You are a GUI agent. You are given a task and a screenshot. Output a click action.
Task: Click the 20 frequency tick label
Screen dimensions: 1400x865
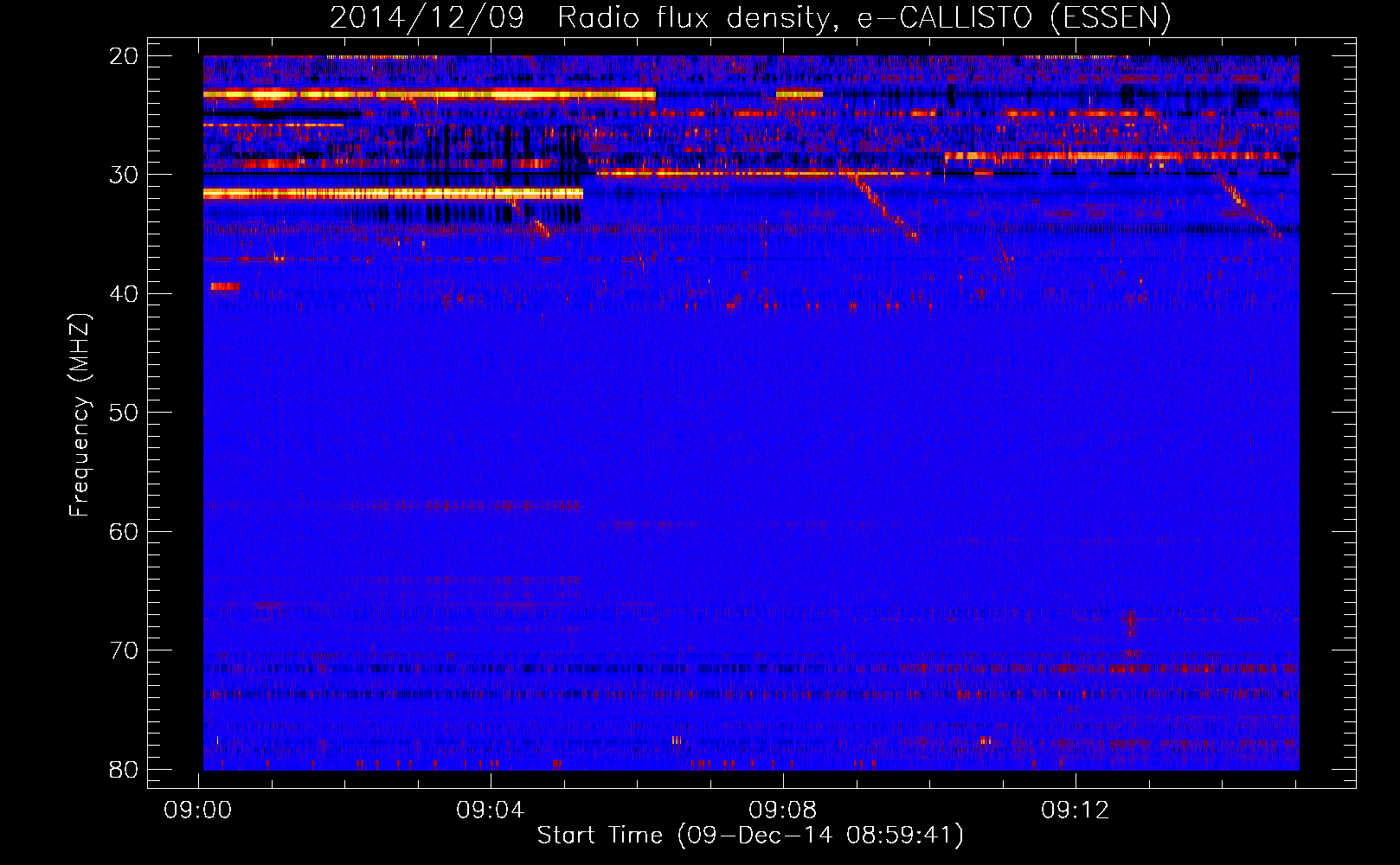pos(124,56)
